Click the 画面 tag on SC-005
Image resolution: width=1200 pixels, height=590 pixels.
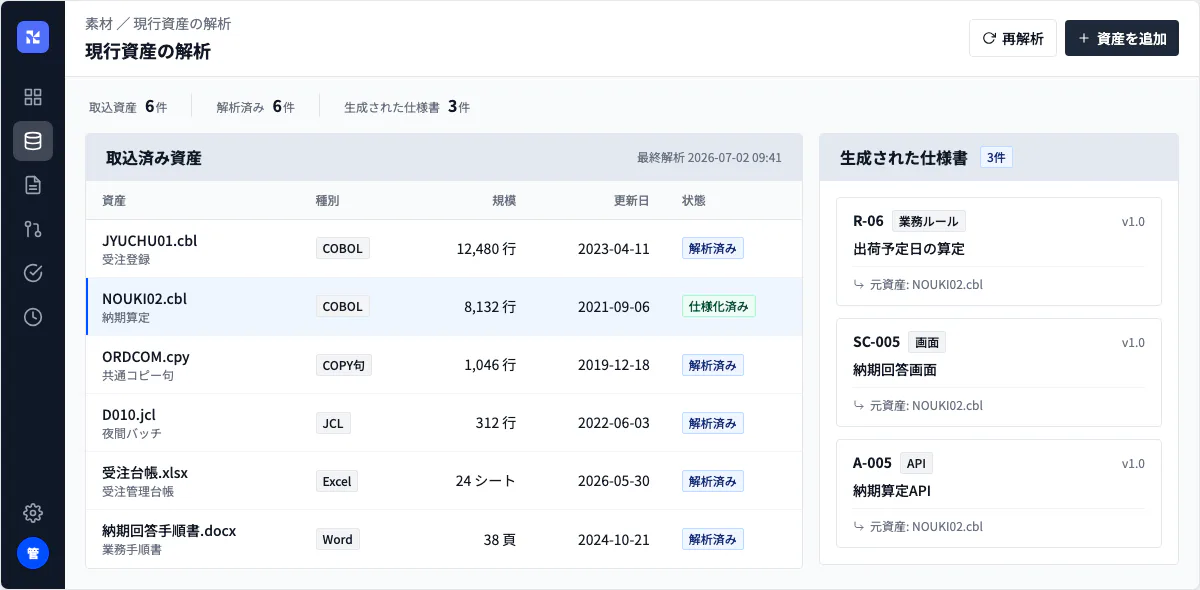[x=927, y=342]
